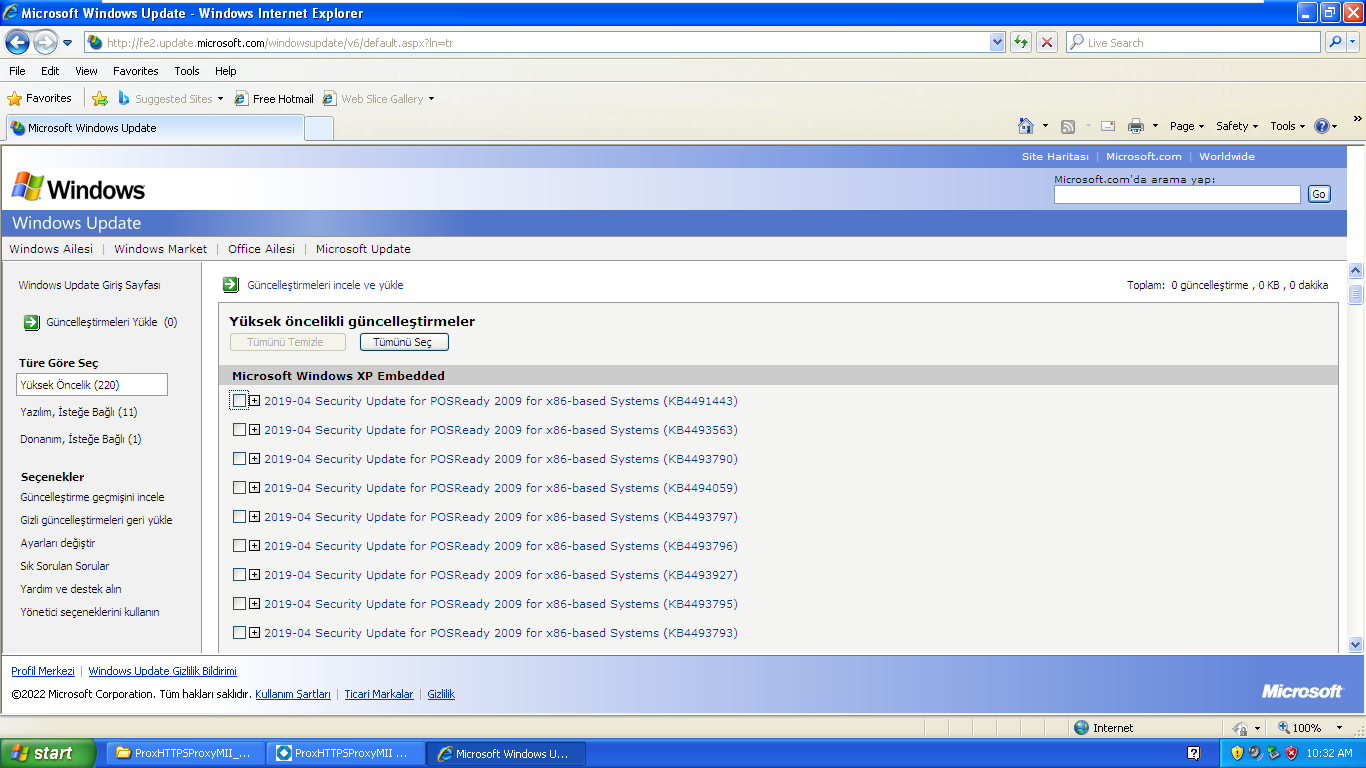Expand details for update KB4491443
Image resolution: width=1366 pixels, height=768 pixels.
click(255, 401)
